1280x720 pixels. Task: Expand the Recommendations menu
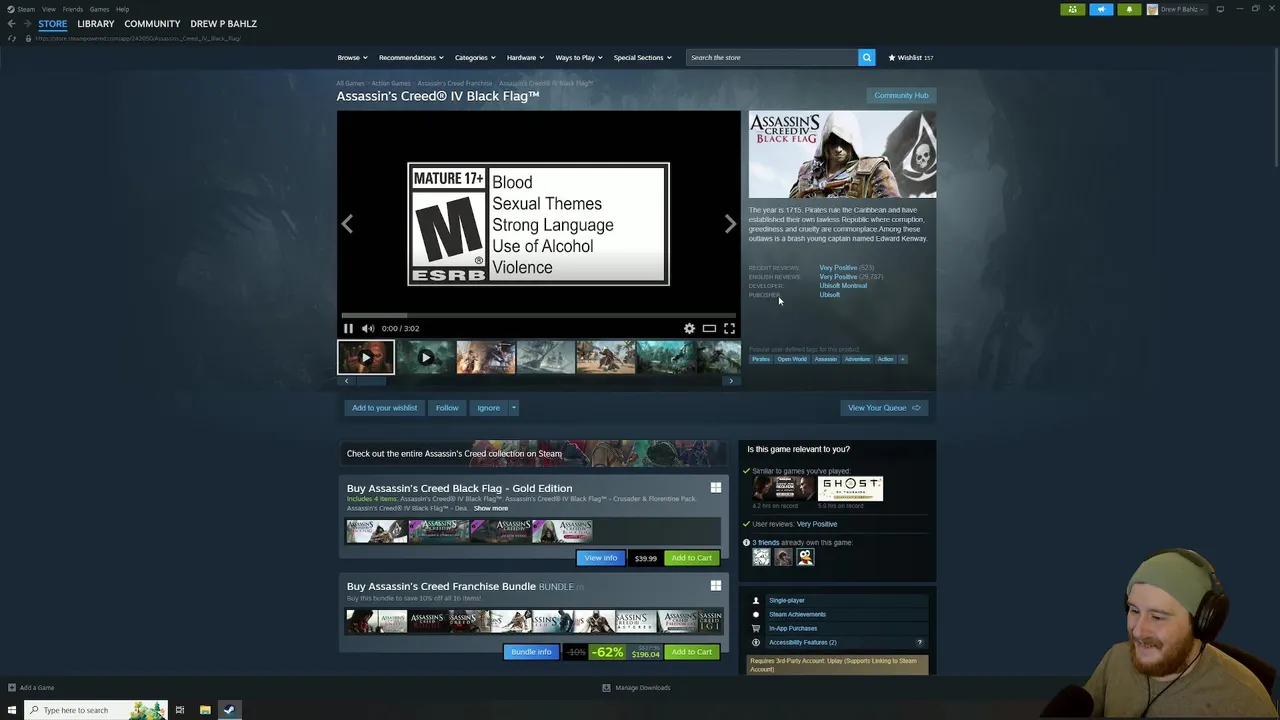tap(411, 57)
